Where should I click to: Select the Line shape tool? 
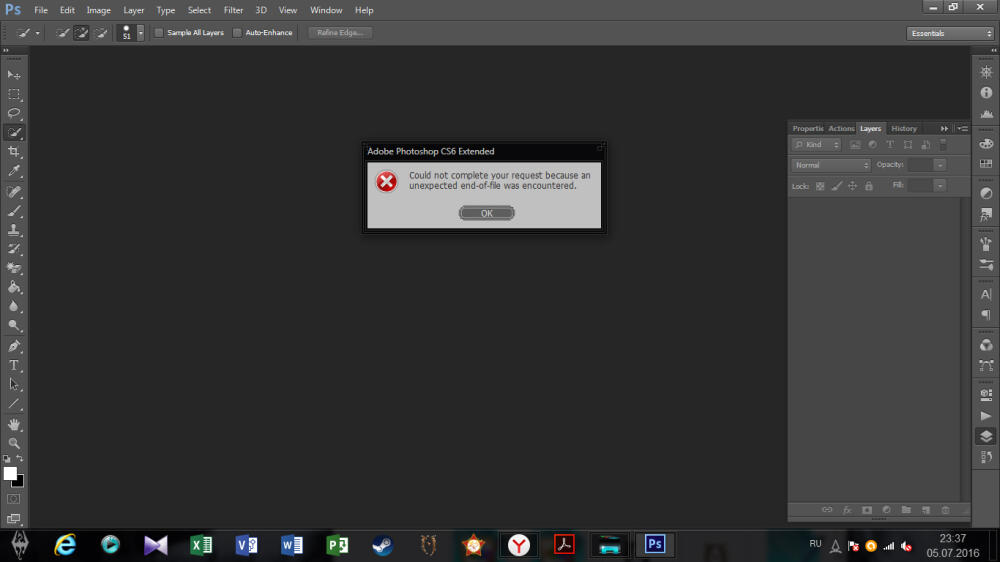(x=13, y=404)
